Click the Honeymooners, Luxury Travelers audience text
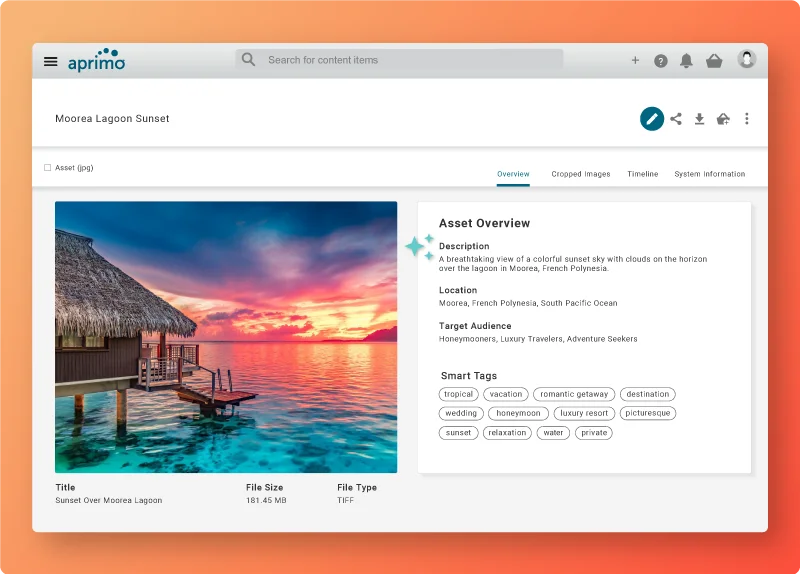This screenshot has width=800, height=574. [x=538, y=339]
